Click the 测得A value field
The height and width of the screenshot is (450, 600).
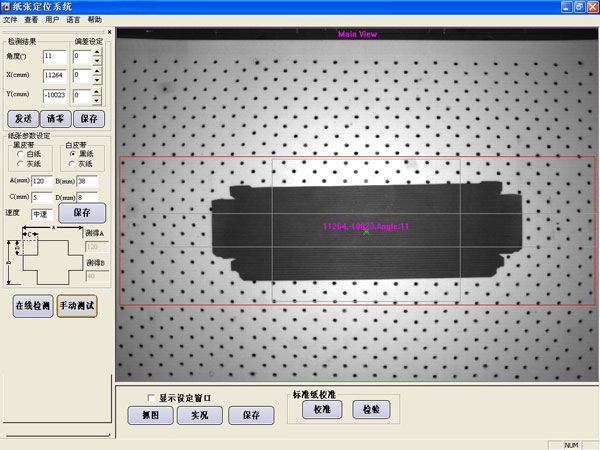[x=97, y=247]
